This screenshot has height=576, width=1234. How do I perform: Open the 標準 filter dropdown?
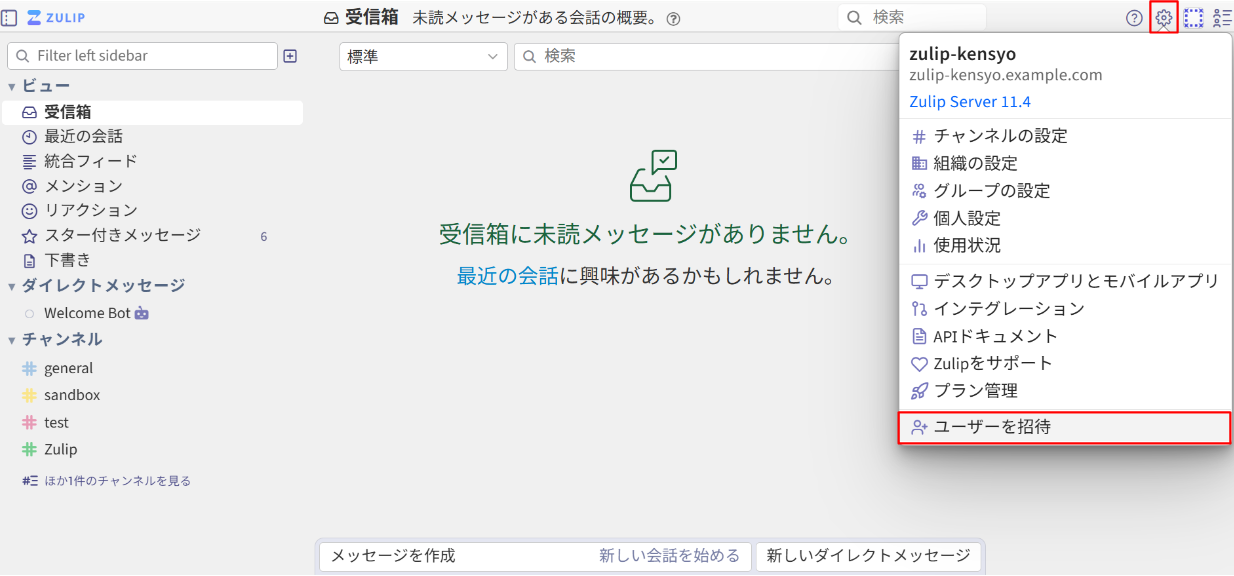click(x=422, y=57)
